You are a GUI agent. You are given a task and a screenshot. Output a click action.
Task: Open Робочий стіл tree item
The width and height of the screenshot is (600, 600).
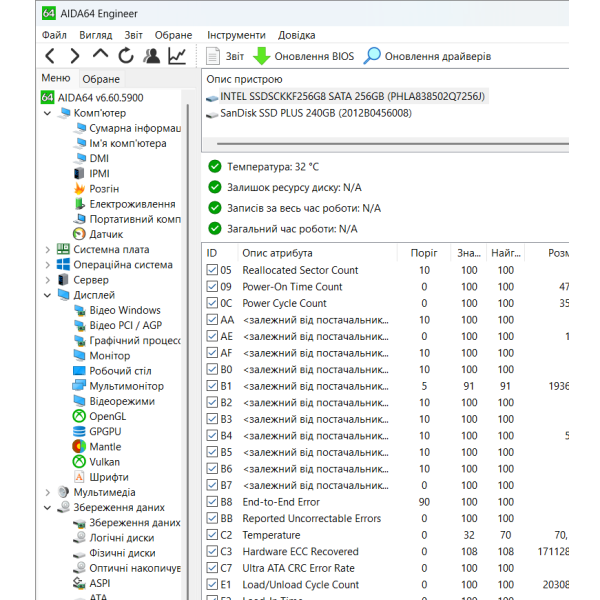click(112, 371)
